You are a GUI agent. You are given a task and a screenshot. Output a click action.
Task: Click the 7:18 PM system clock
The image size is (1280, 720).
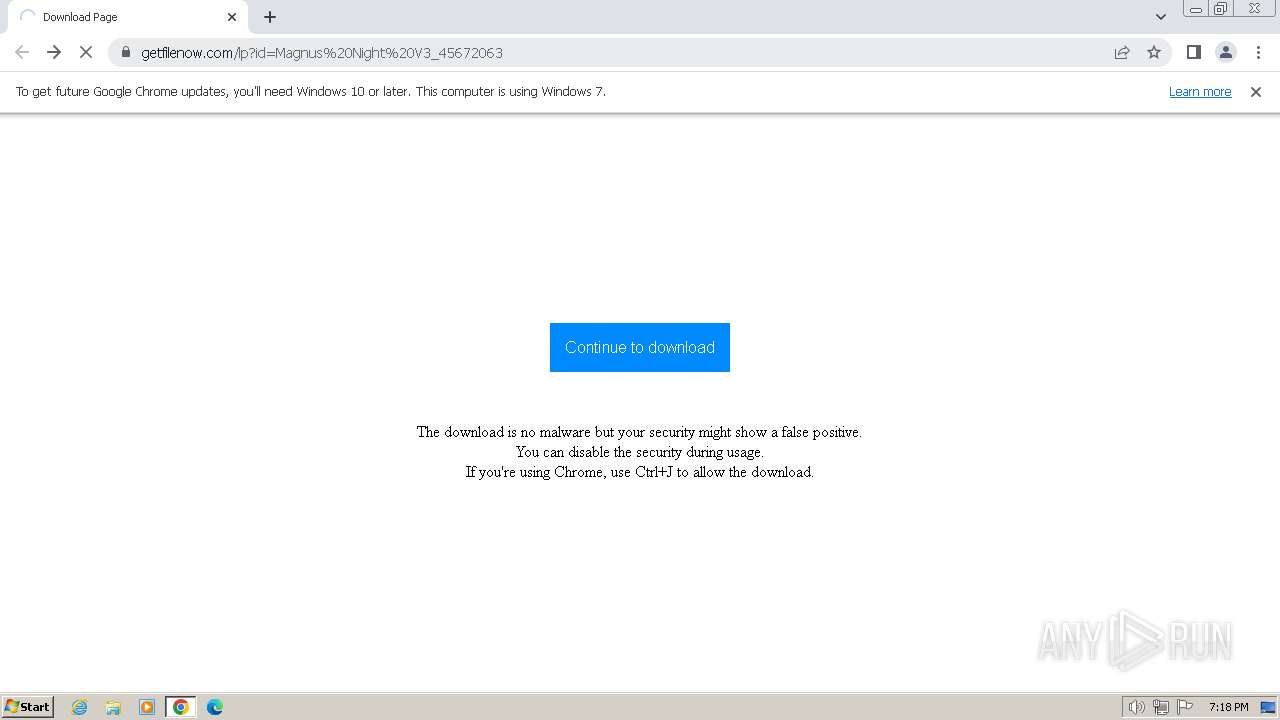pos(1228,707)
